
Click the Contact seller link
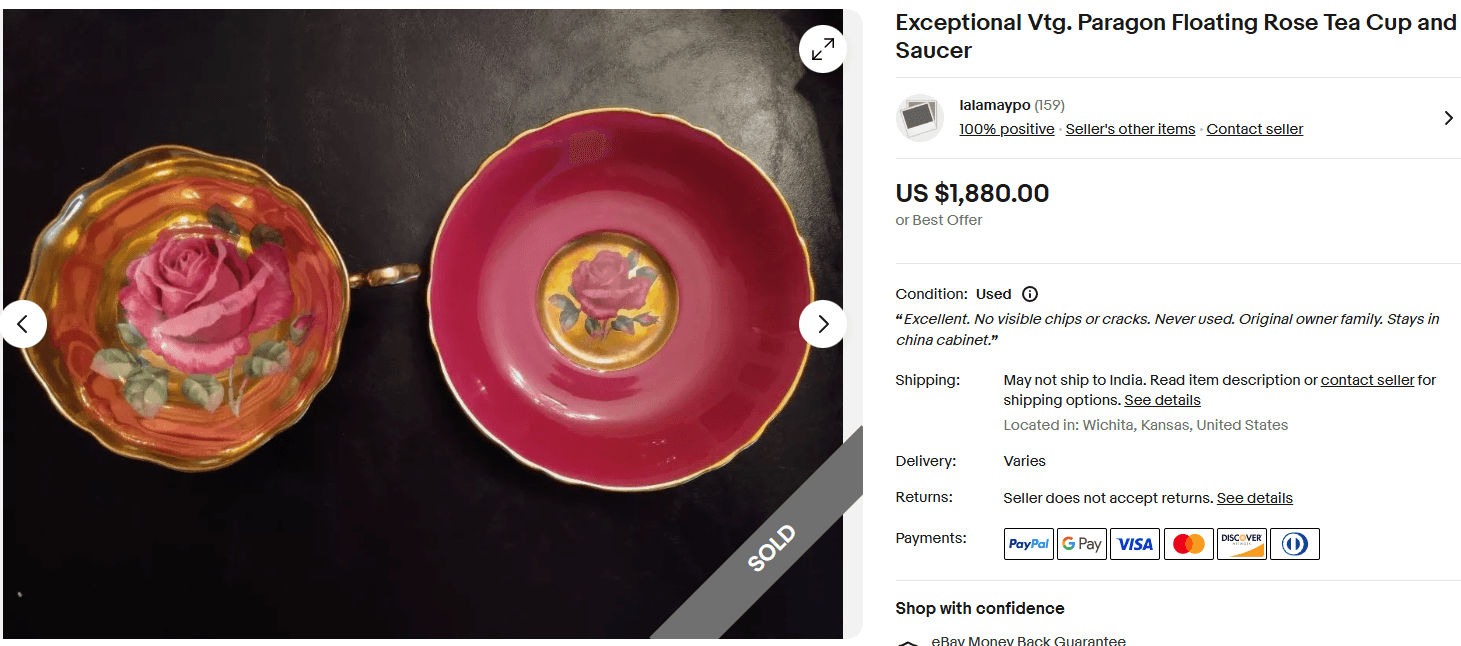click(1254, 128)
